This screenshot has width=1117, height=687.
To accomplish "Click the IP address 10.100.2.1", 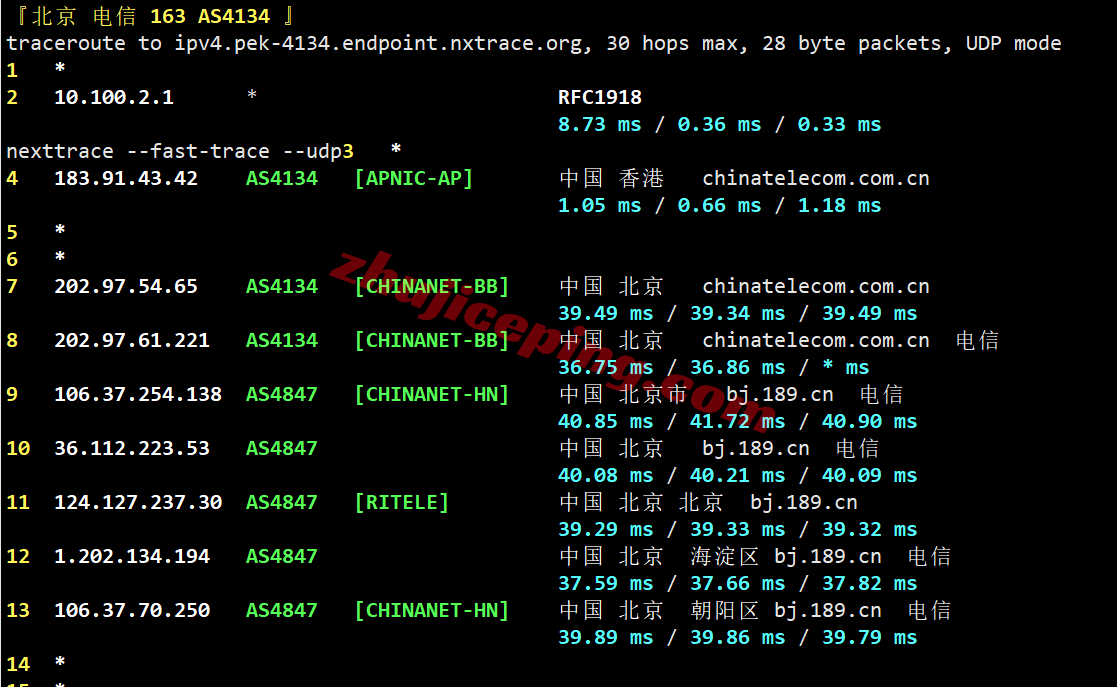I will pyautogui.click(x=114, y=98).
